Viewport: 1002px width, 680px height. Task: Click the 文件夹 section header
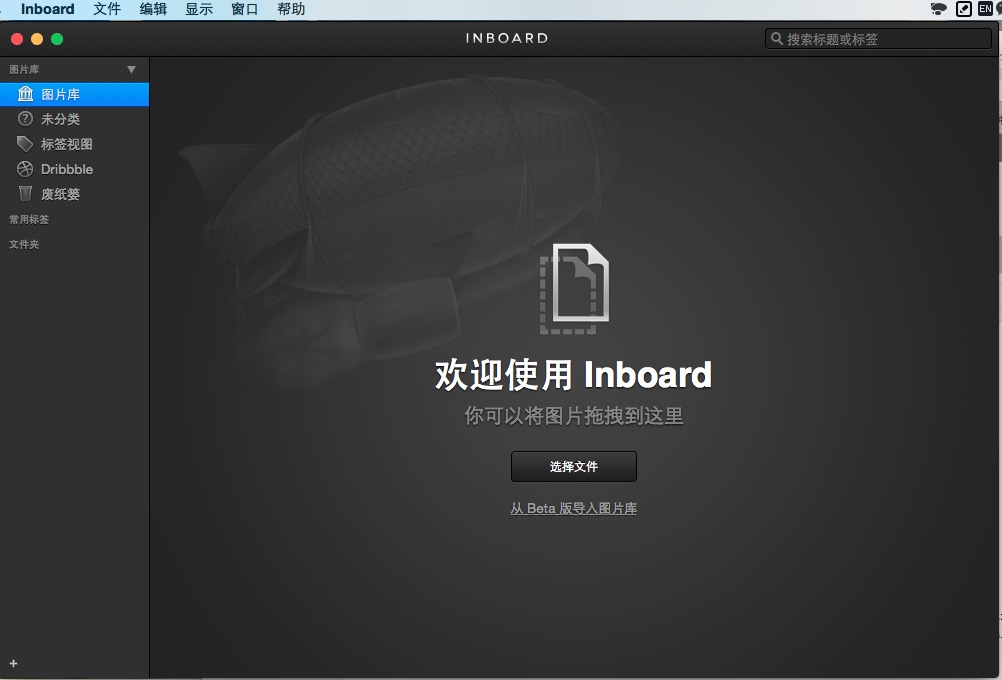(x=24, y=244)
